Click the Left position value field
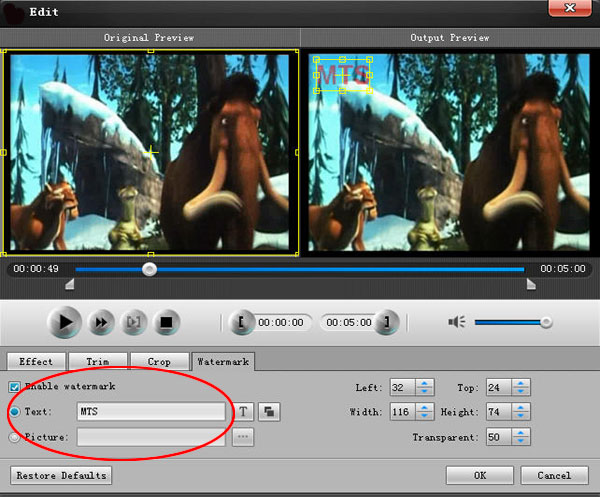 click(403, 387)
